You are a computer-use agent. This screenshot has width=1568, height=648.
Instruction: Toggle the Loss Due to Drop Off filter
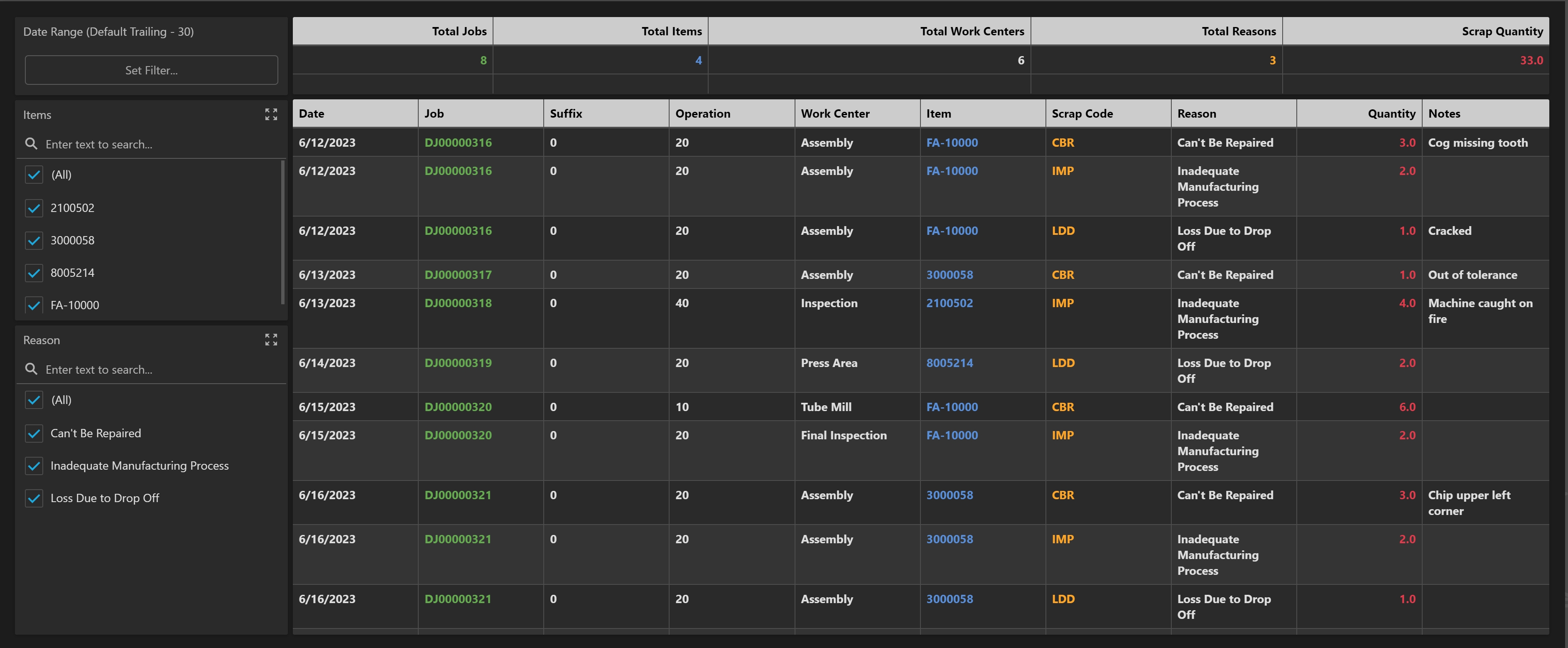[34, 498]
